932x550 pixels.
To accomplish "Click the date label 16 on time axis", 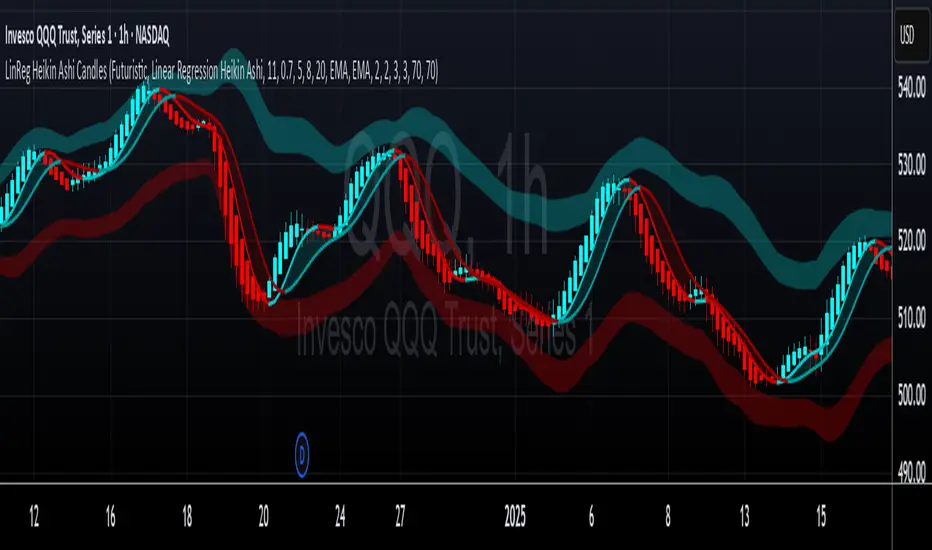I will click(x=111, y=517).
